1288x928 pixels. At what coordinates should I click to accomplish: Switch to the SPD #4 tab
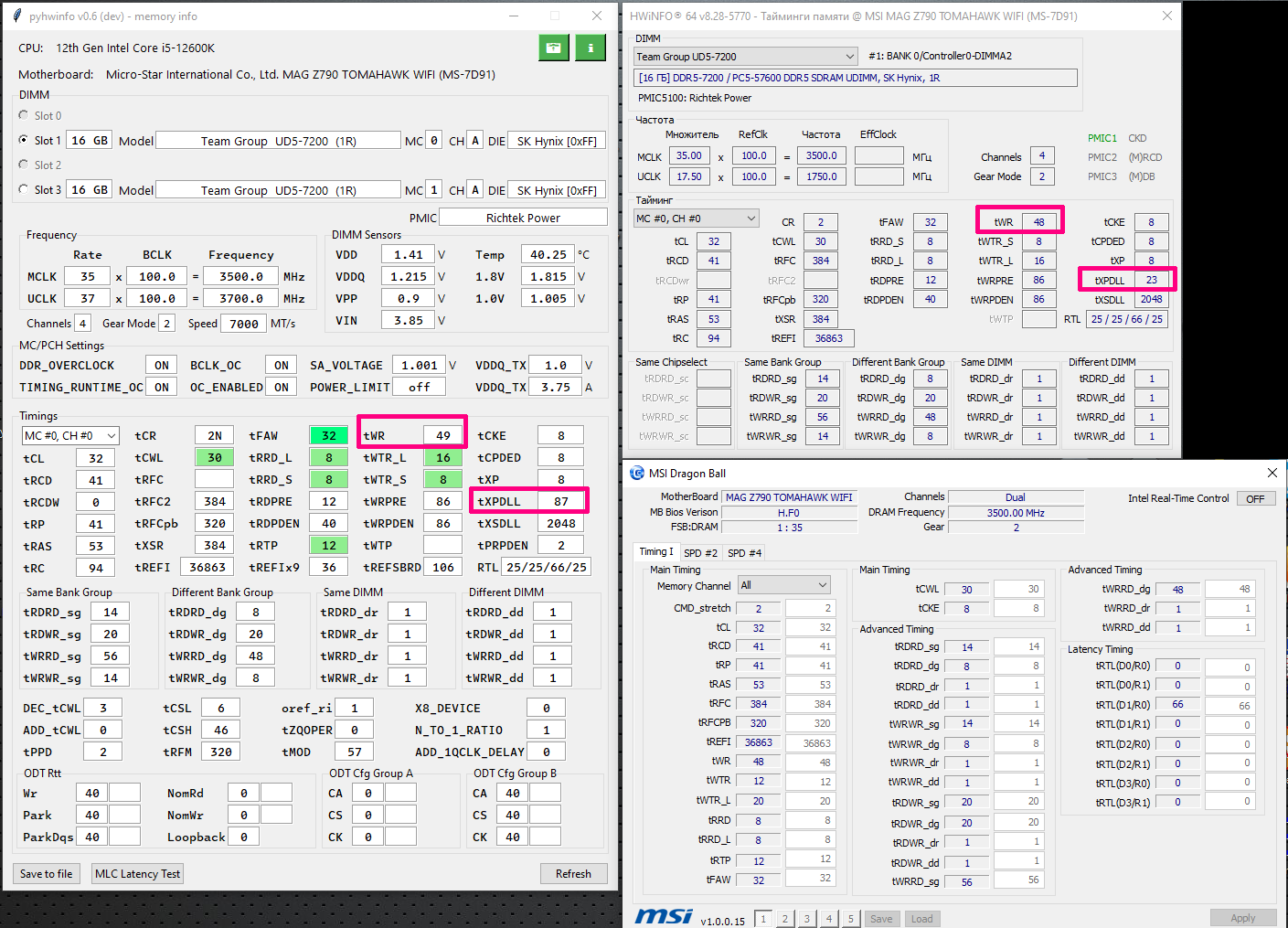[x=745, y=553]
